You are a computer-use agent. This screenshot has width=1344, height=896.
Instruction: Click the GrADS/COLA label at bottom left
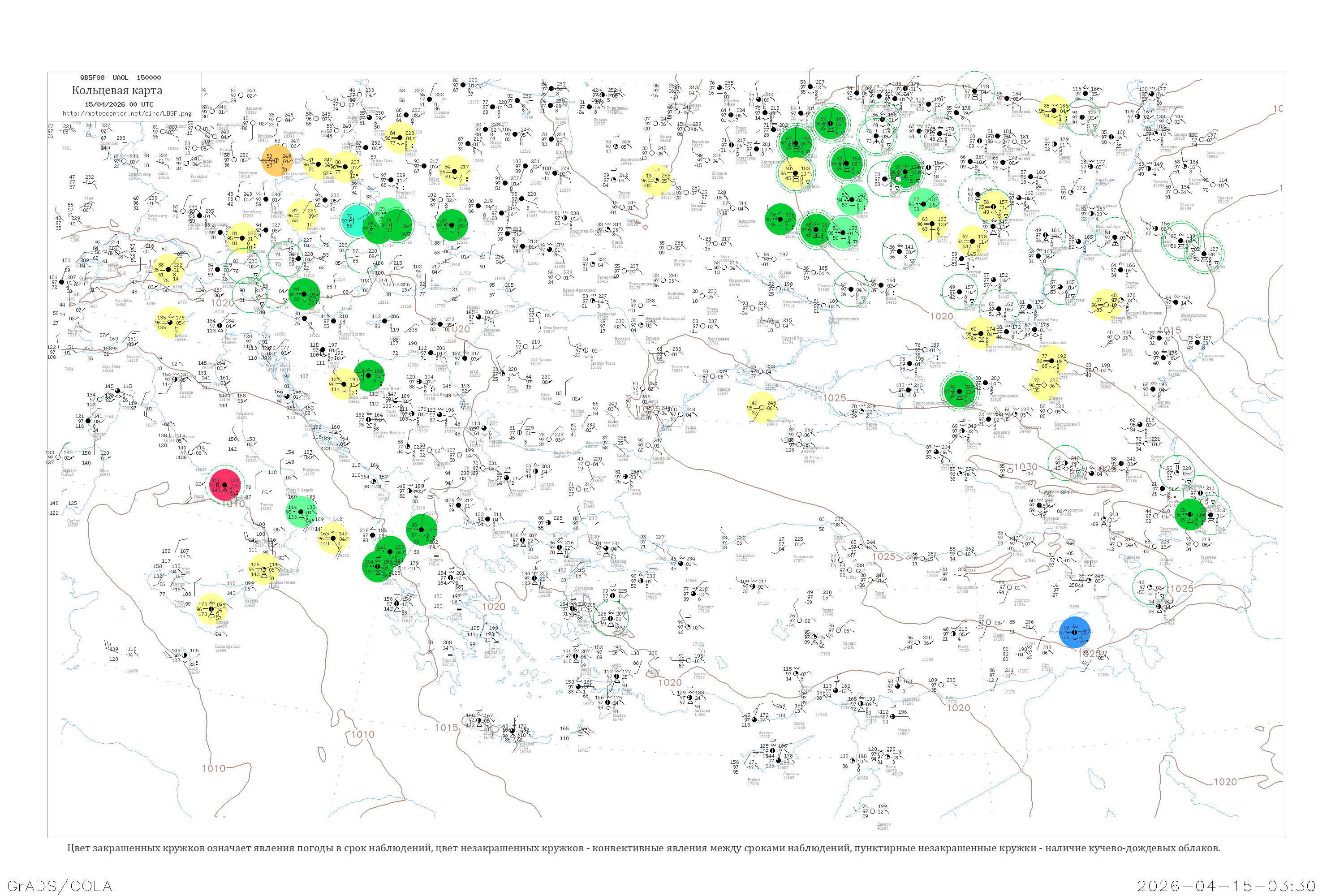60,886
